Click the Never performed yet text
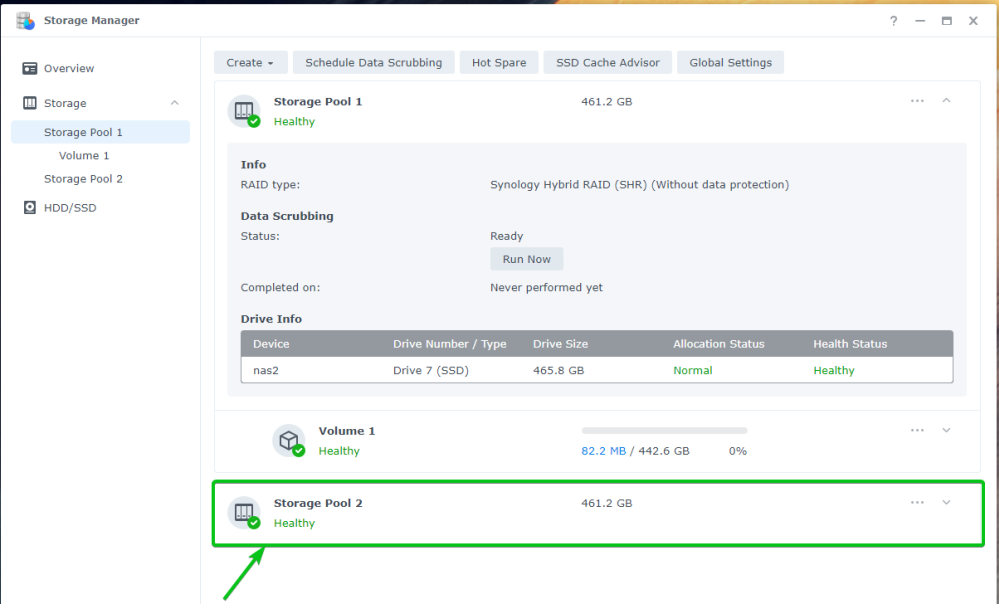Screen dimensions: 999x604 click(x=546, y=287)
